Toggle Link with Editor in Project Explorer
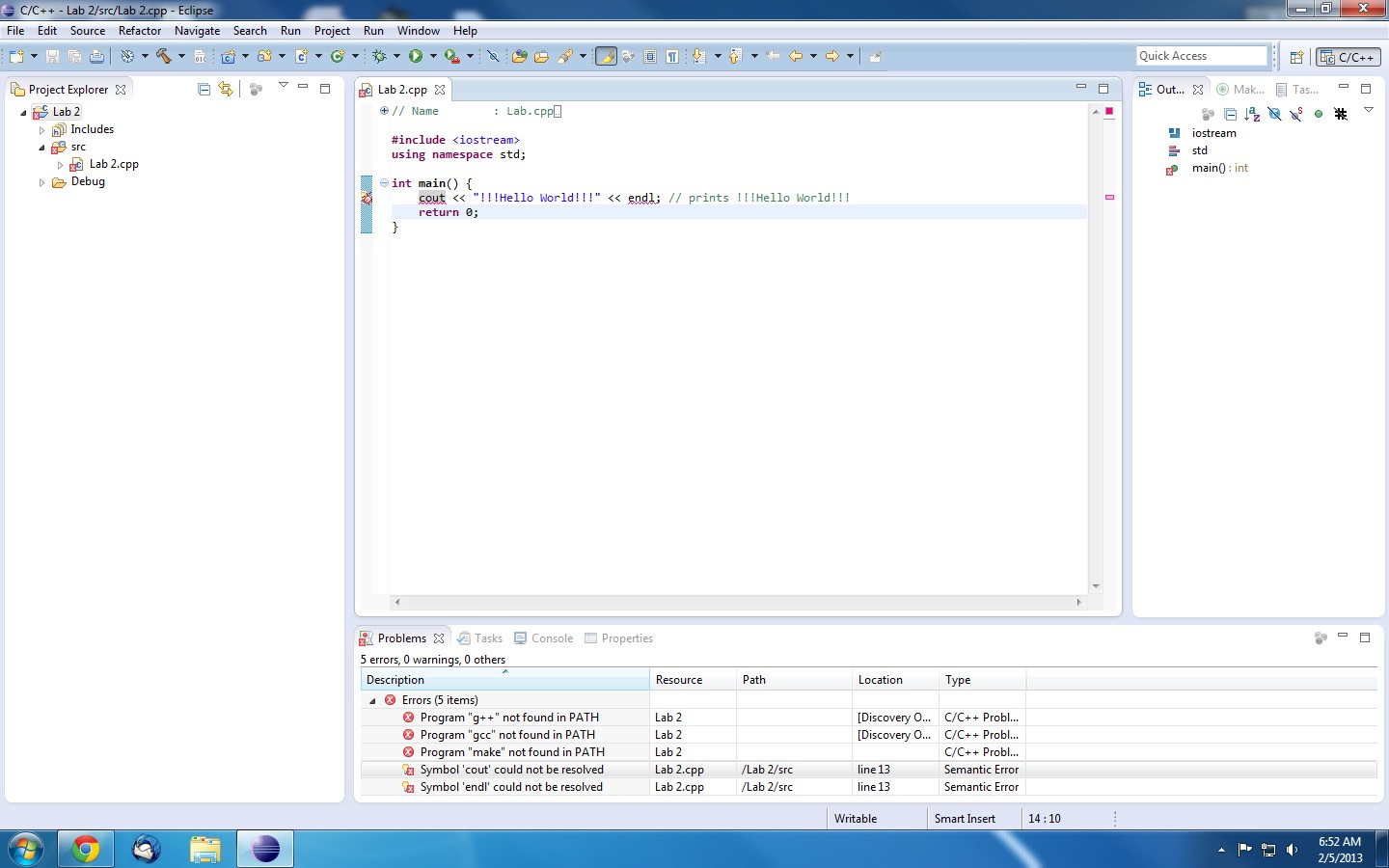This screenshot has width=1389, height=868. tap(226, 90)
